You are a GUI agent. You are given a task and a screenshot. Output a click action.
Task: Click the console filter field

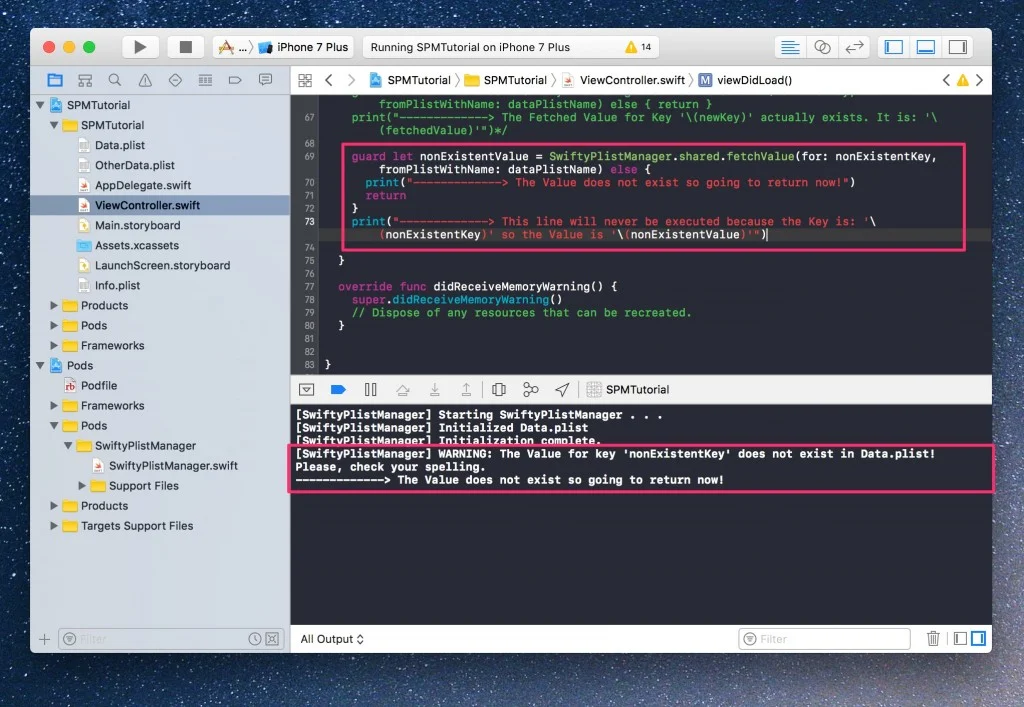tap(824, 639)
